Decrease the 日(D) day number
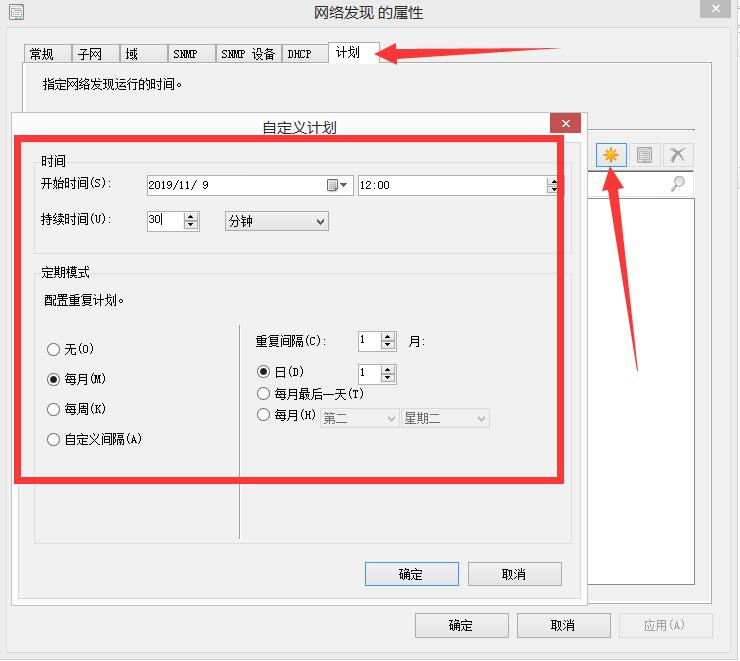 click(x=387, y=378)
